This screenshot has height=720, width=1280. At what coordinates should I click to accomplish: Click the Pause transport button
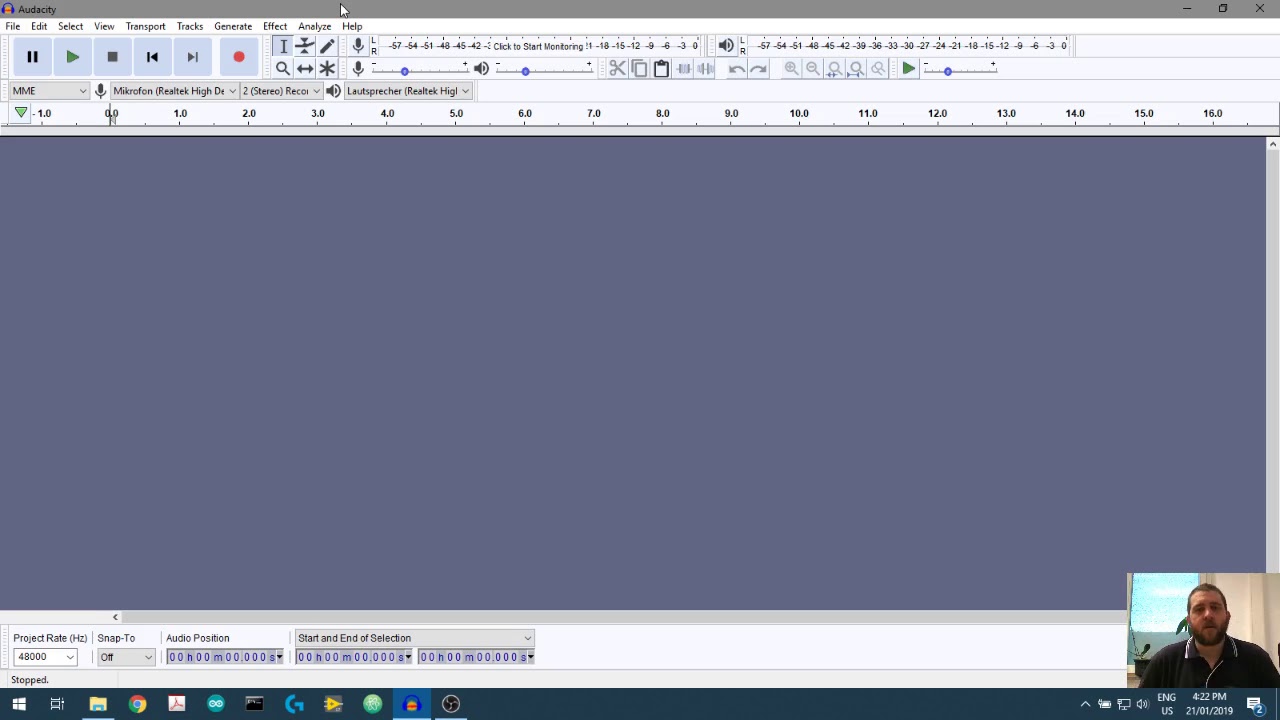(32, 57)
